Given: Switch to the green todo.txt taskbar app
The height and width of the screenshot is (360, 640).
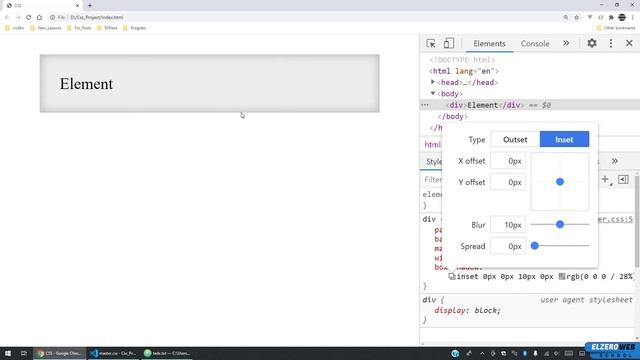Looking at the screenshot, I should click(167, 353).
